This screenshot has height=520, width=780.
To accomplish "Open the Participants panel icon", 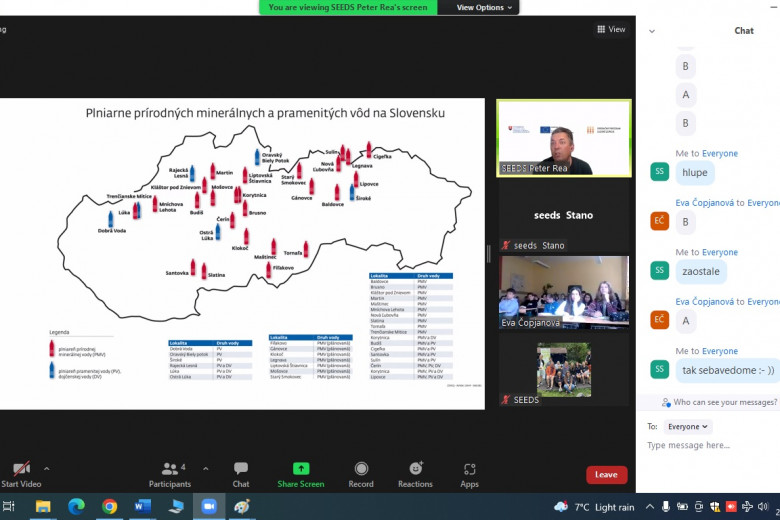I will tap(170, 469).
